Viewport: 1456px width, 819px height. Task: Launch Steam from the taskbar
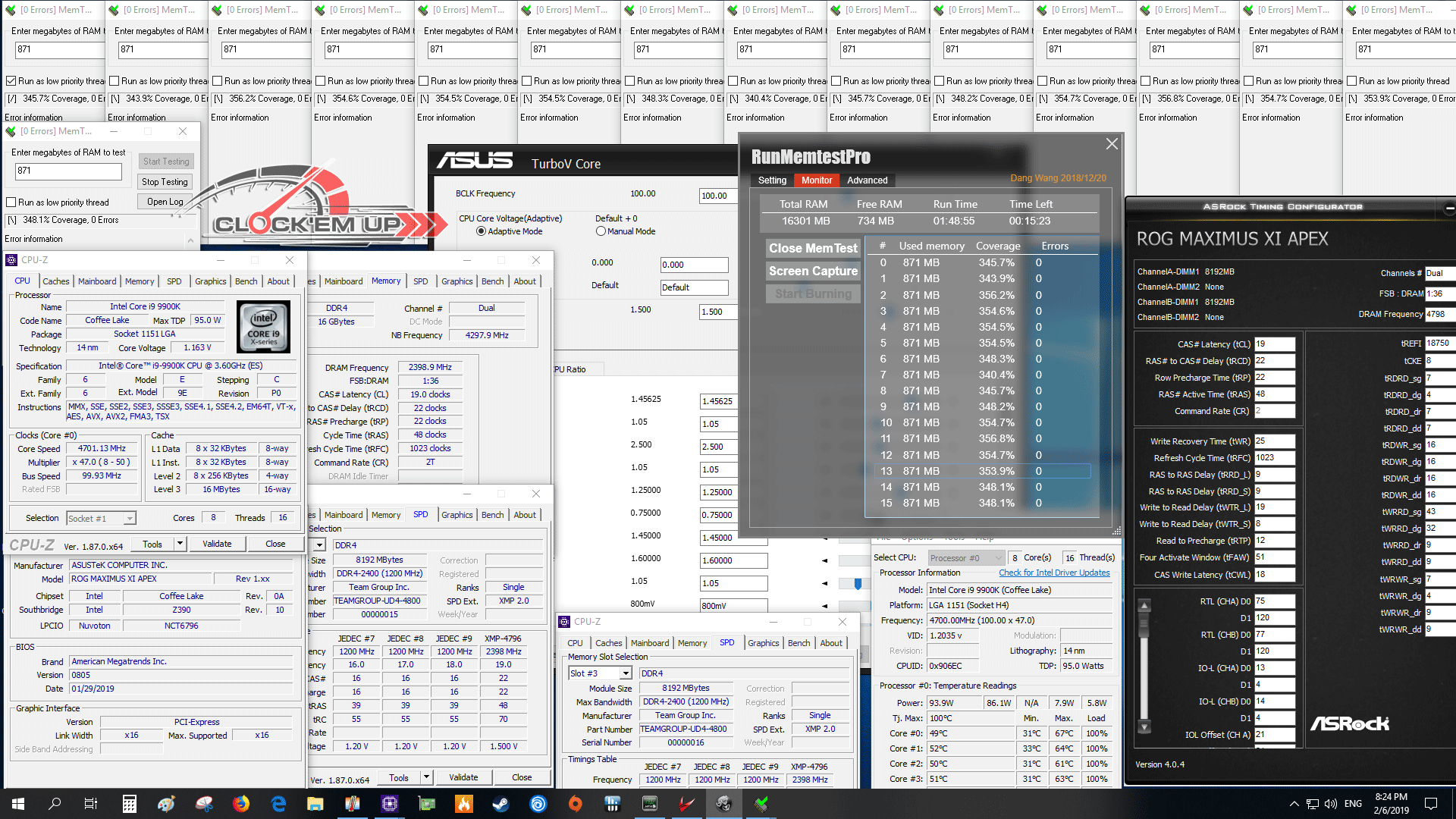[500, 803]
